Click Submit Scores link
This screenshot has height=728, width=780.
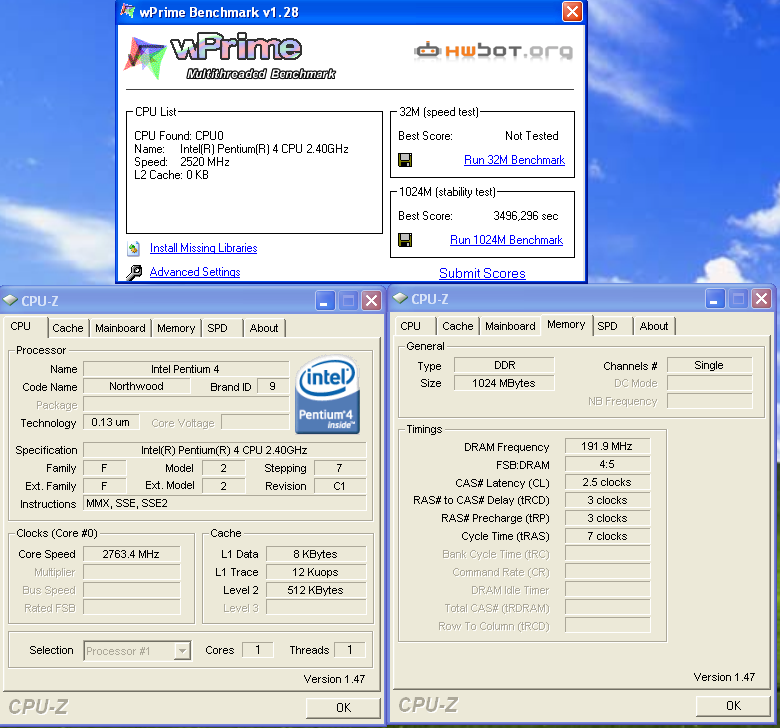pyautogui.click(x=482, y=273)
